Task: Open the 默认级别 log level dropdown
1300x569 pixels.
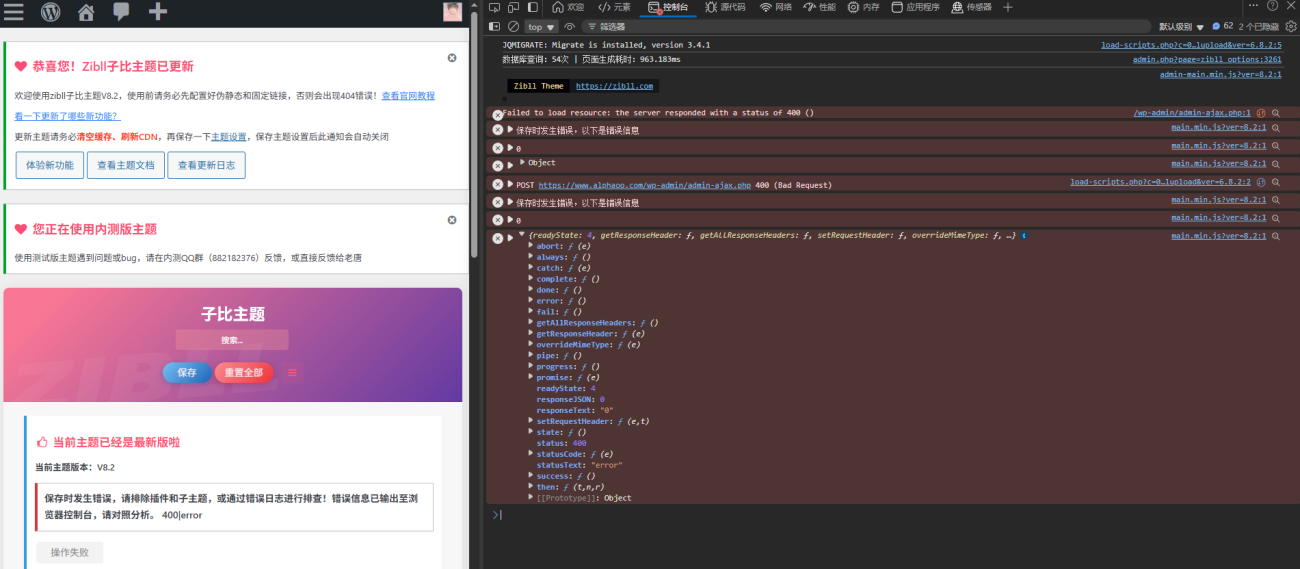Action: [x=1181, y=27]
